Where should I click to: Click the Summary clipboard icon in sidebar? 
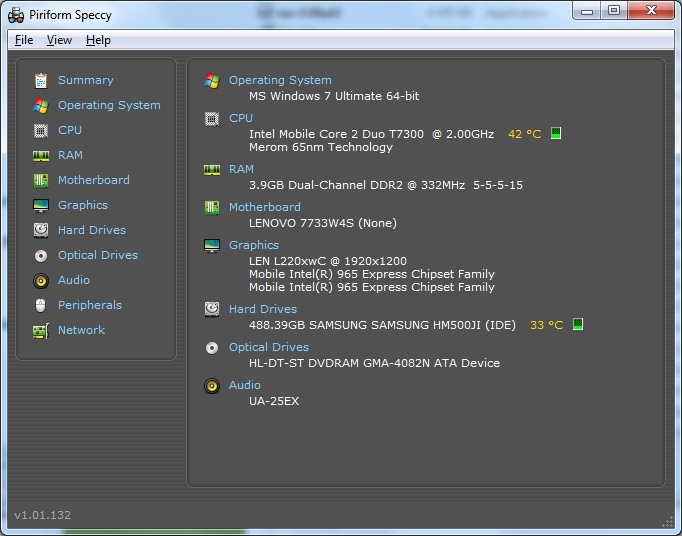point(41,80)
